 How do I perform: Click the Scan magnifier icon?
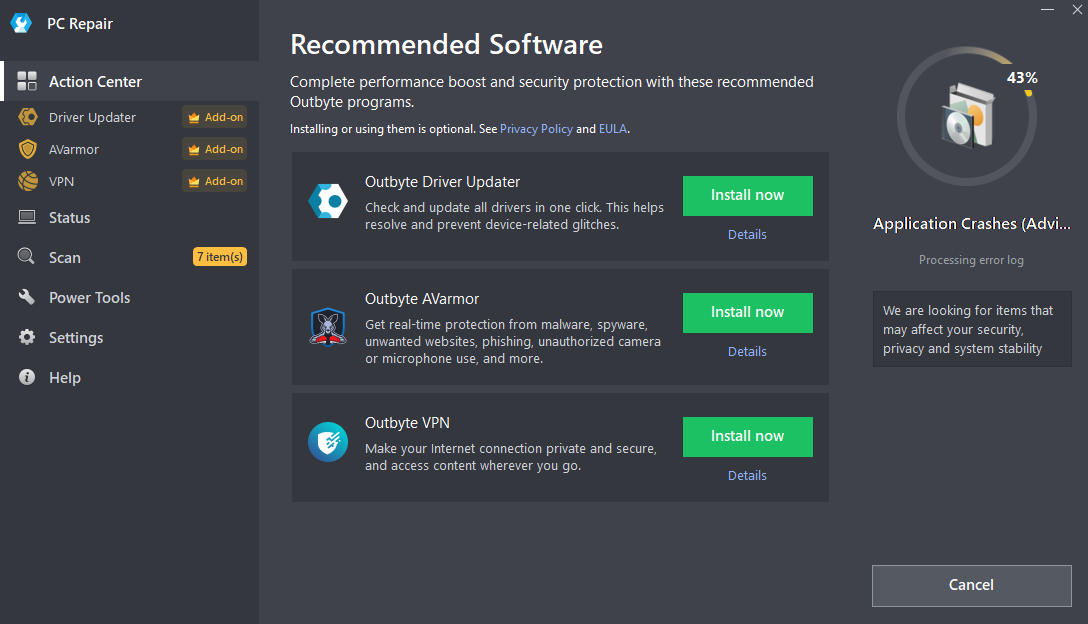coord(26,256)
